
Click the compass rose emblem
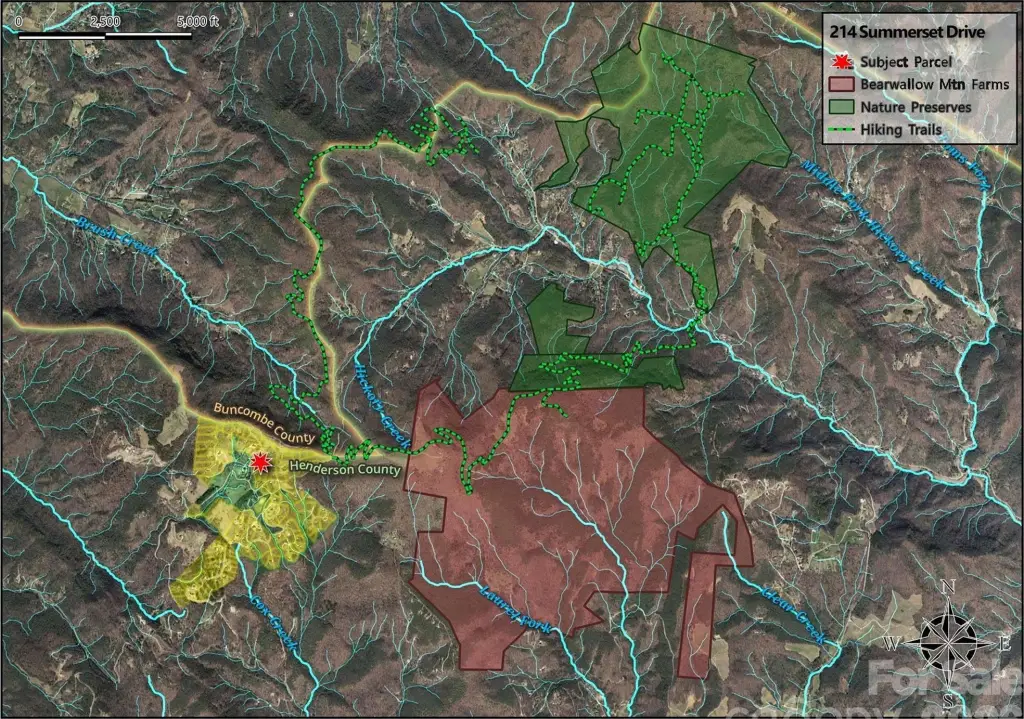click(x=948, y=642)
